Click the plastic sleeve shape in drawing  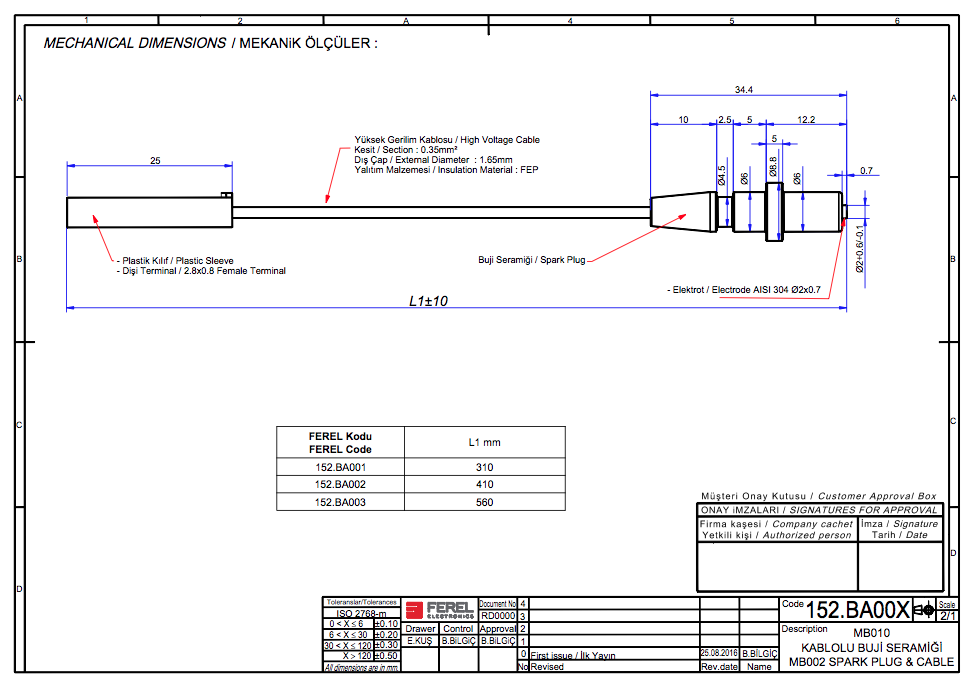click(148, 213)
